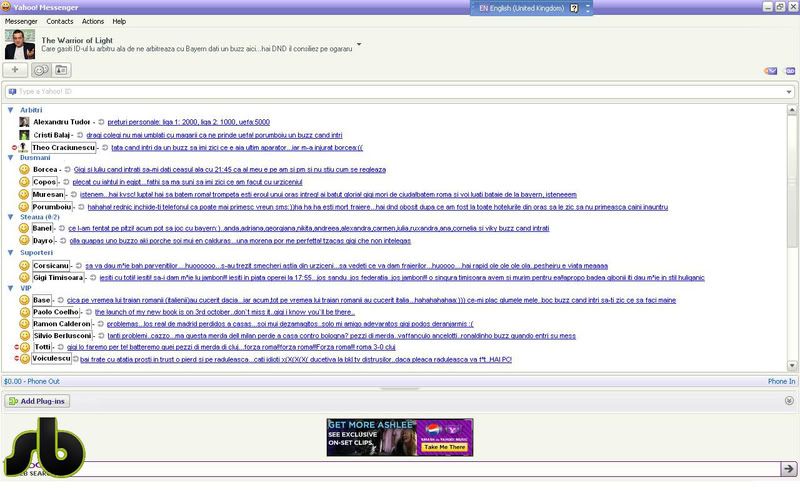The width and height of the screenshot is (800, 500).
Task: Open Help menu
Action: coord(119,21)
